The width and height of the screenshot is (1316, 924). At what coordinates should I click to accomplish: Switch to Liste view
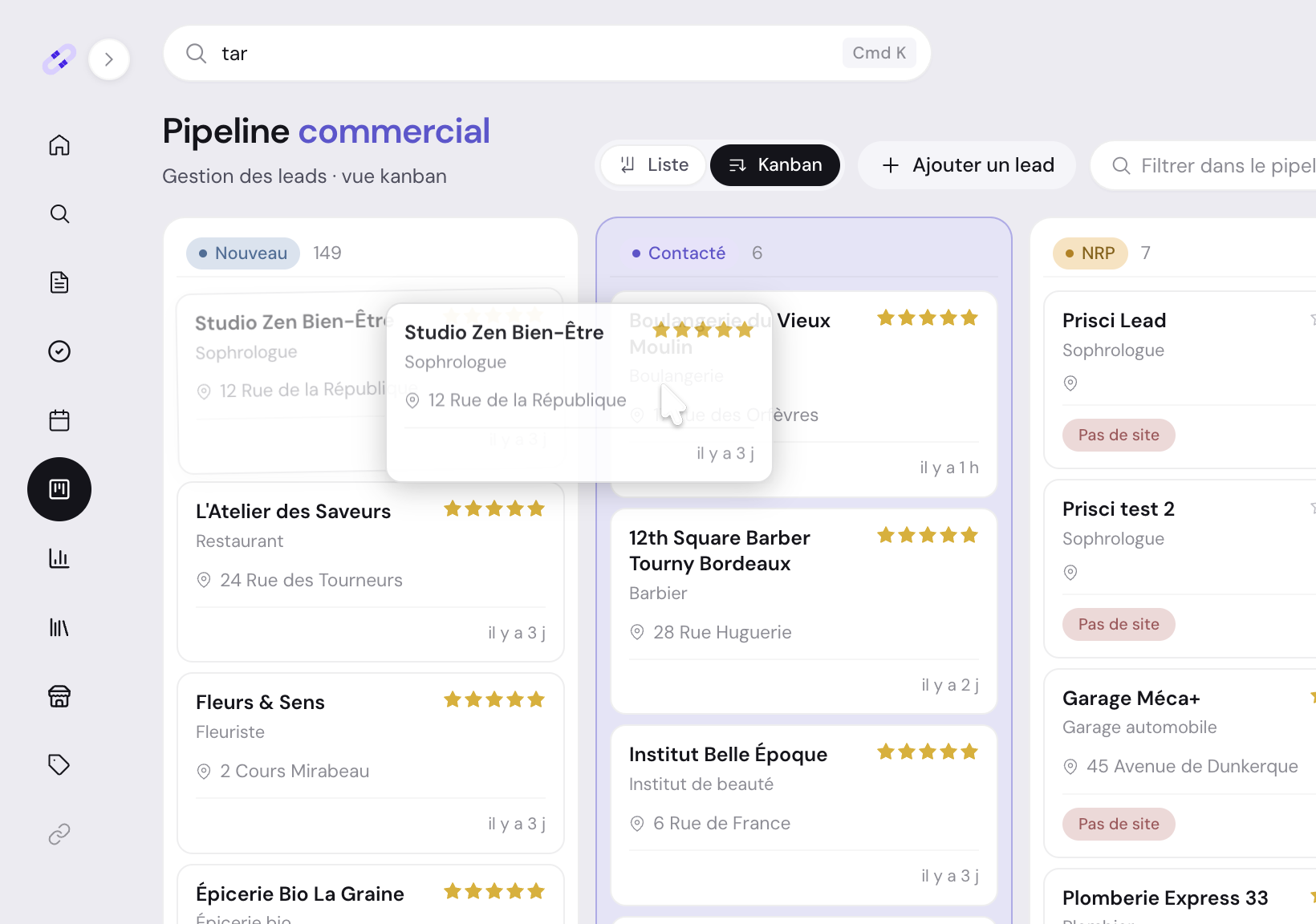(x=654, y=165)
